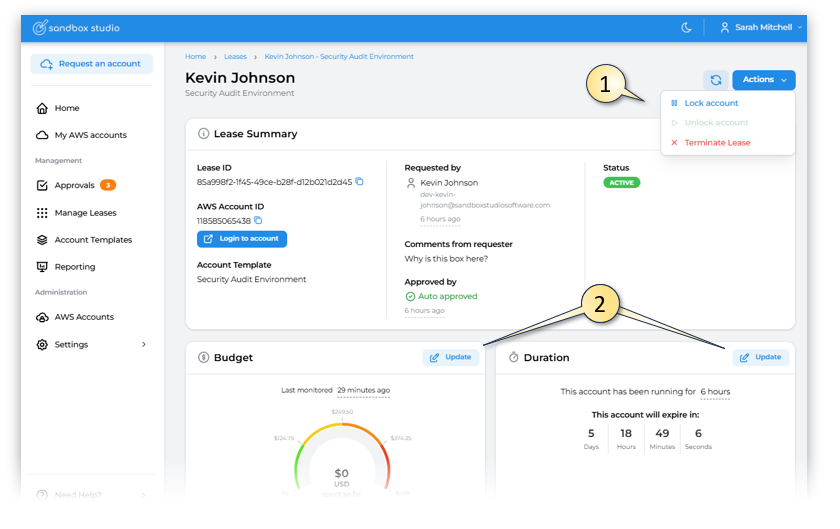
Task: Click the Approvals count badge
Action: click(108, 185)
